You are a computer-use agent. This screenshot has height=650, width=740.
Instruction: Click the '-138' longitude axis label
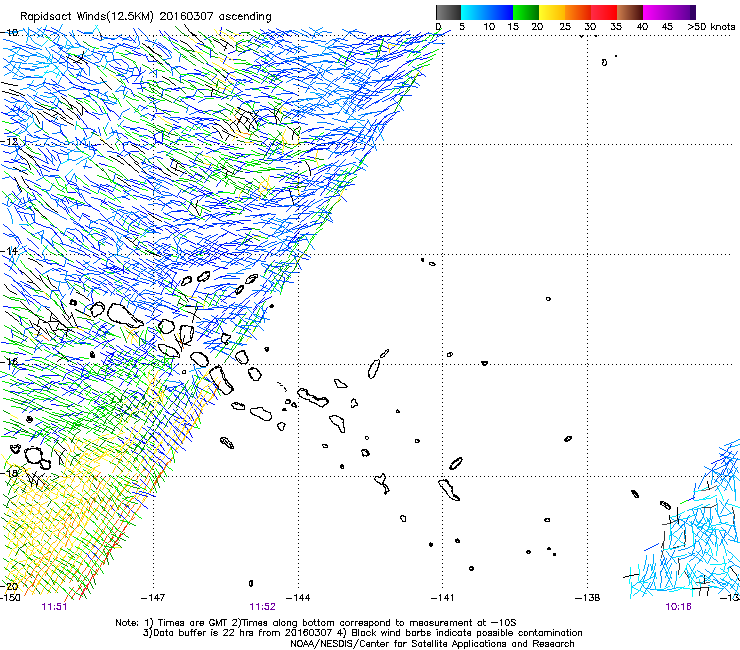click(588, 598)
